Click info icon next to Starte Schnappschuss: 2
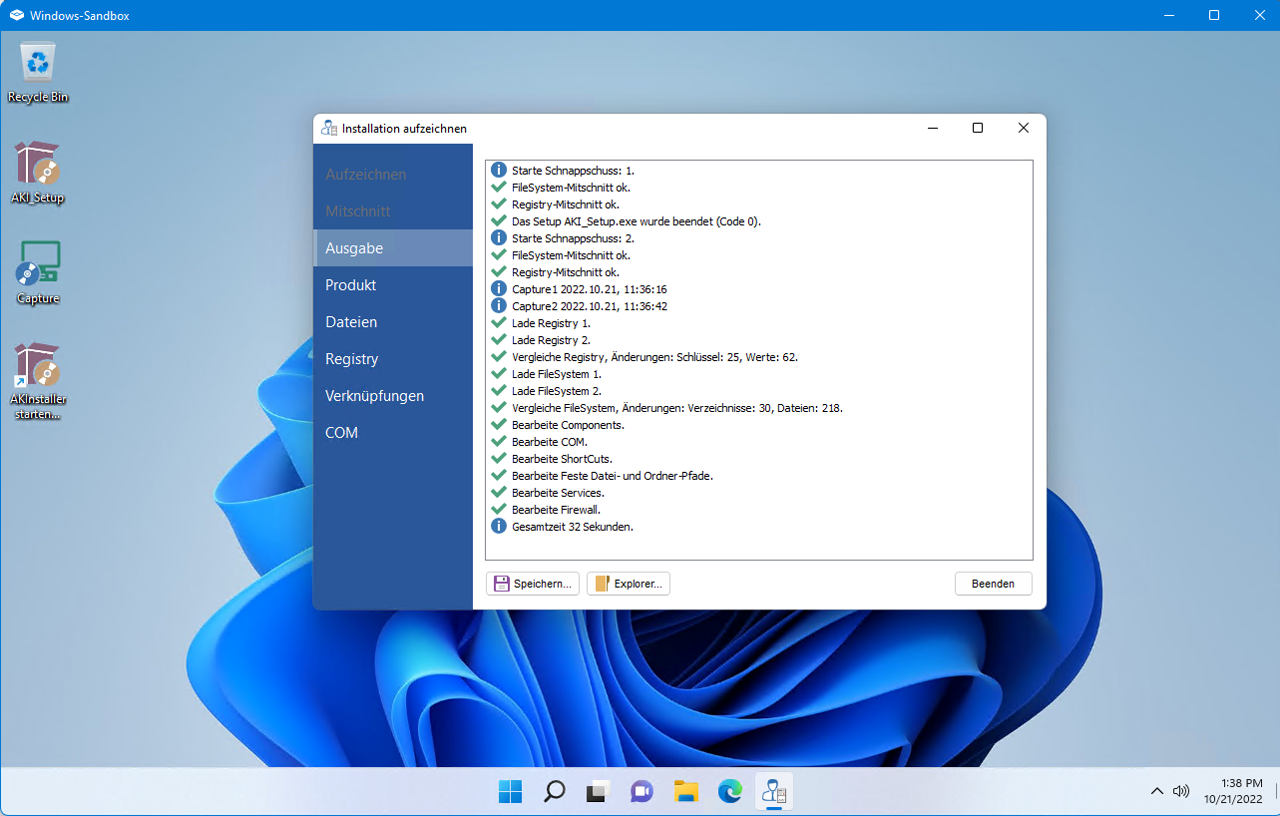This screenshot has width=1280, height=816. [x=499, y=238]
